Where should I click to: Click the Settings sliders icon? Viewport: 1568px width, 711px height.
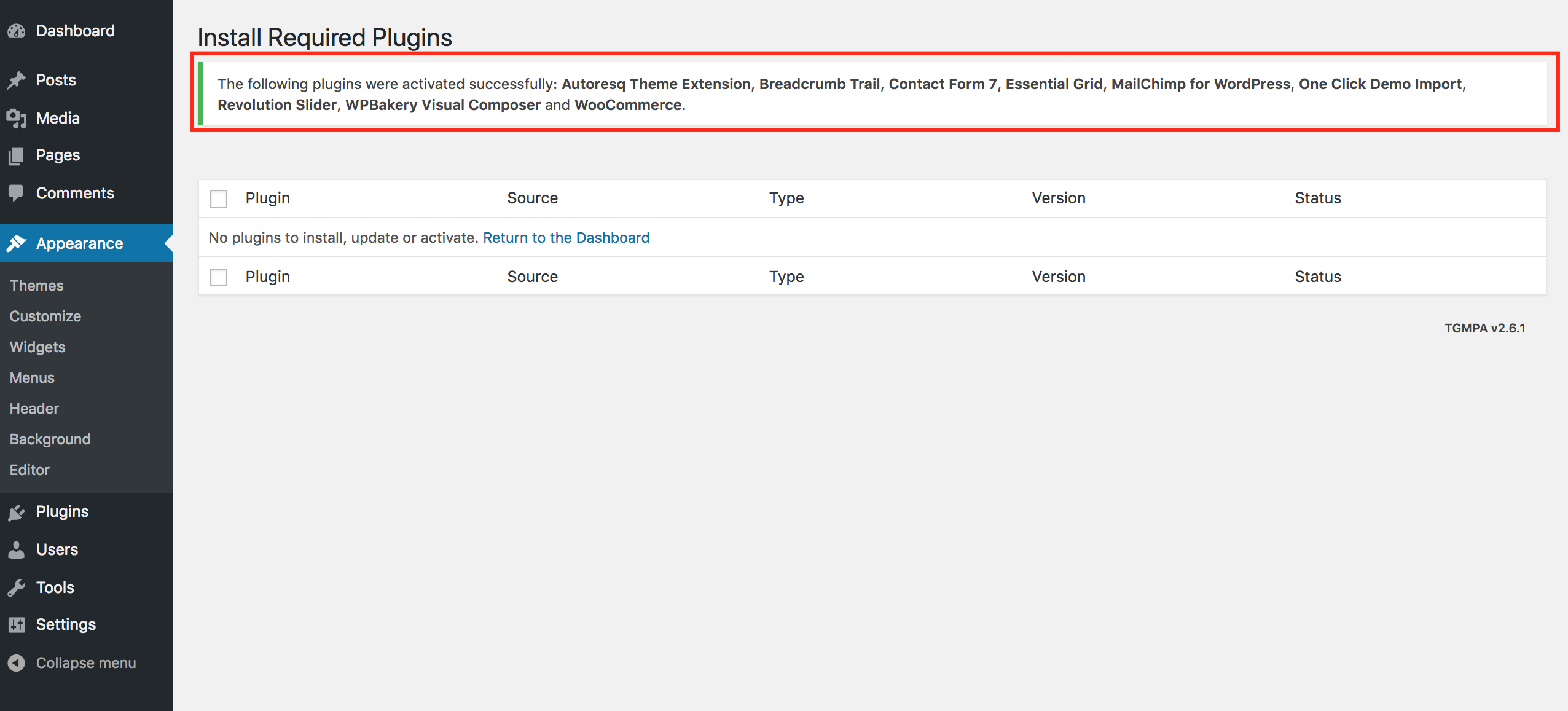pyautogui.click(x=17, y=625)
